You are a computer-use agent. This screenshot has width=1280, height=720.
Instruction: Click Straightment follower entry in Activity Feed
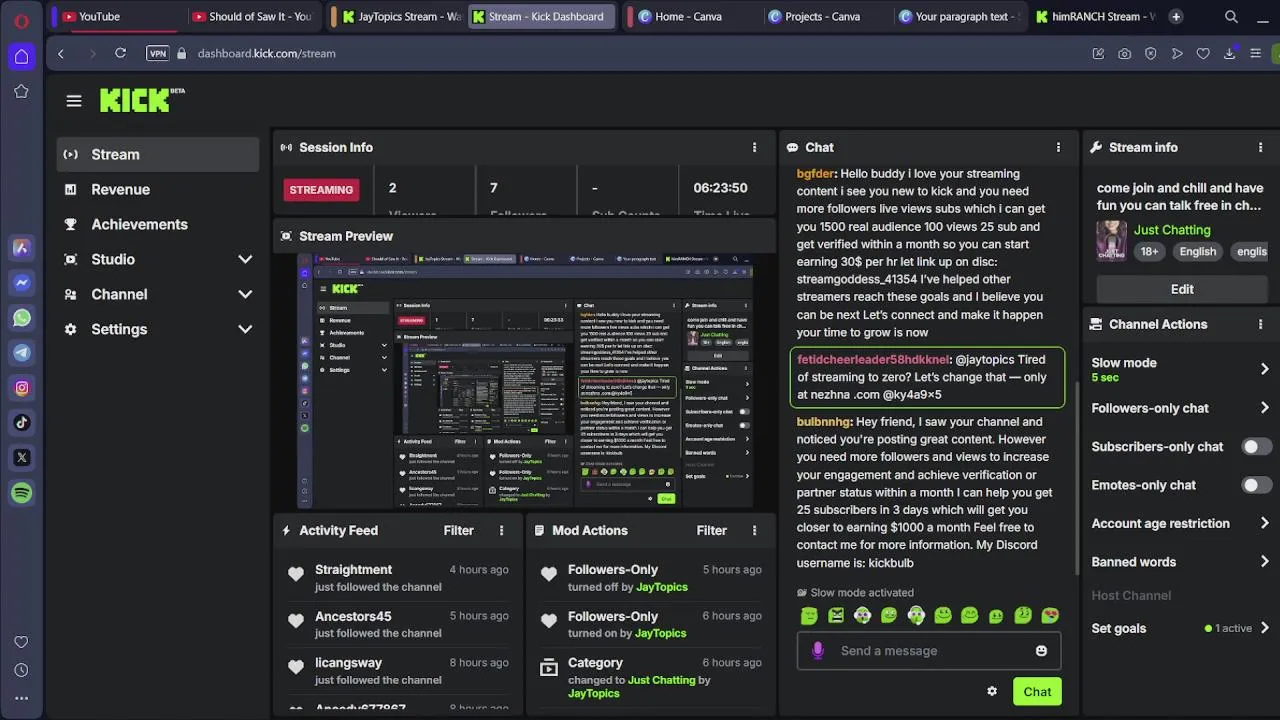398,578
